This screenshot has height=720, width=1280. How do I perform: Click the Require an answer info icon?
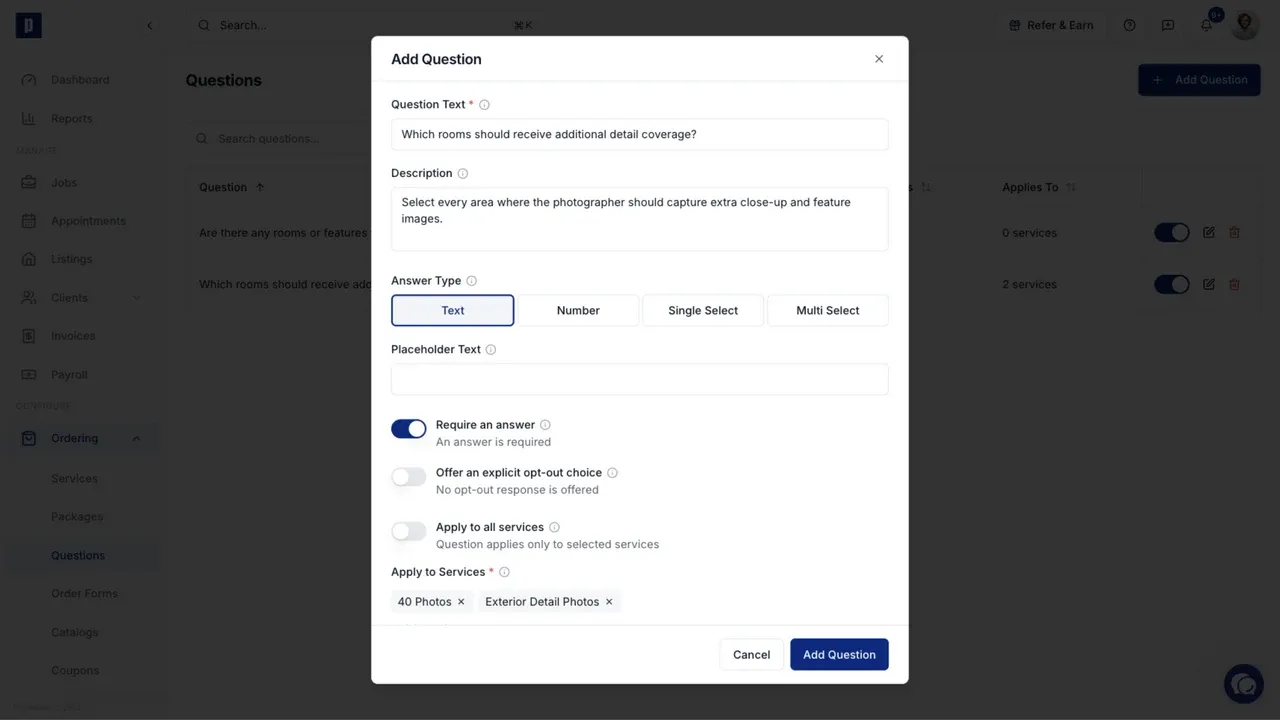click(x=545, y=425)
